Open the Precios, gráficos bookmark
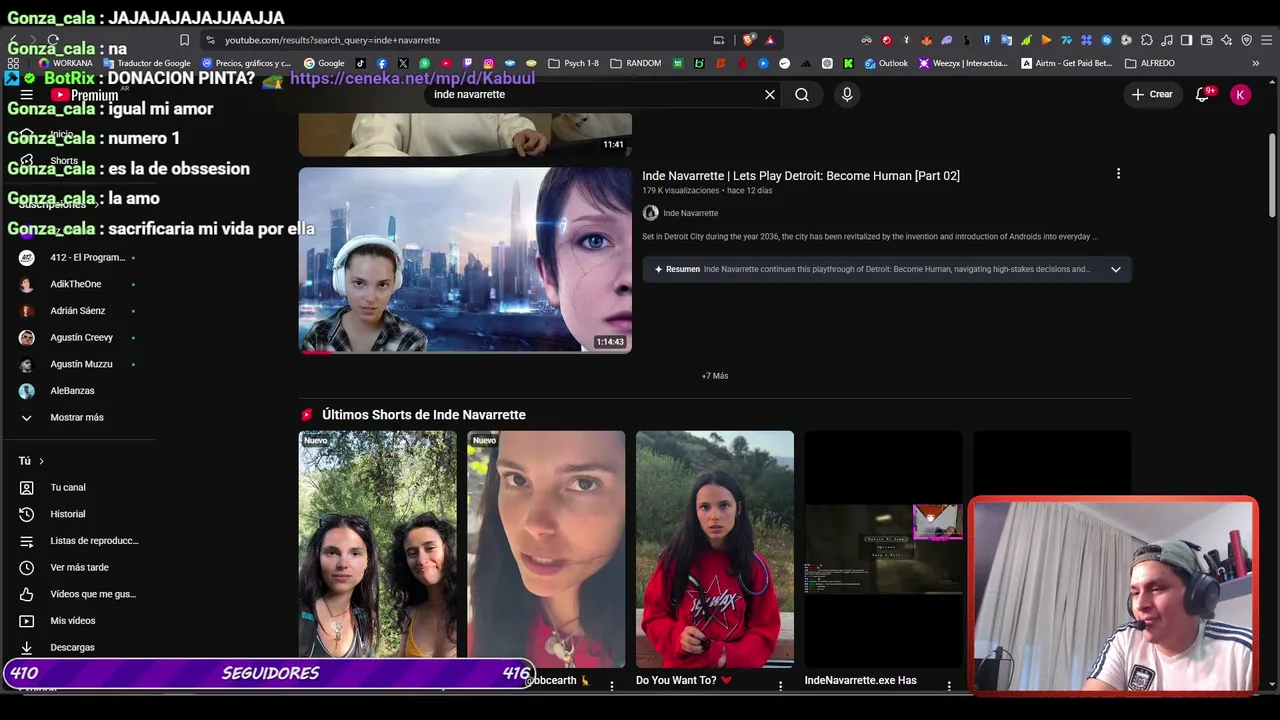The width and height of the screenshot is (1280, 720). (x=246, y=63)
